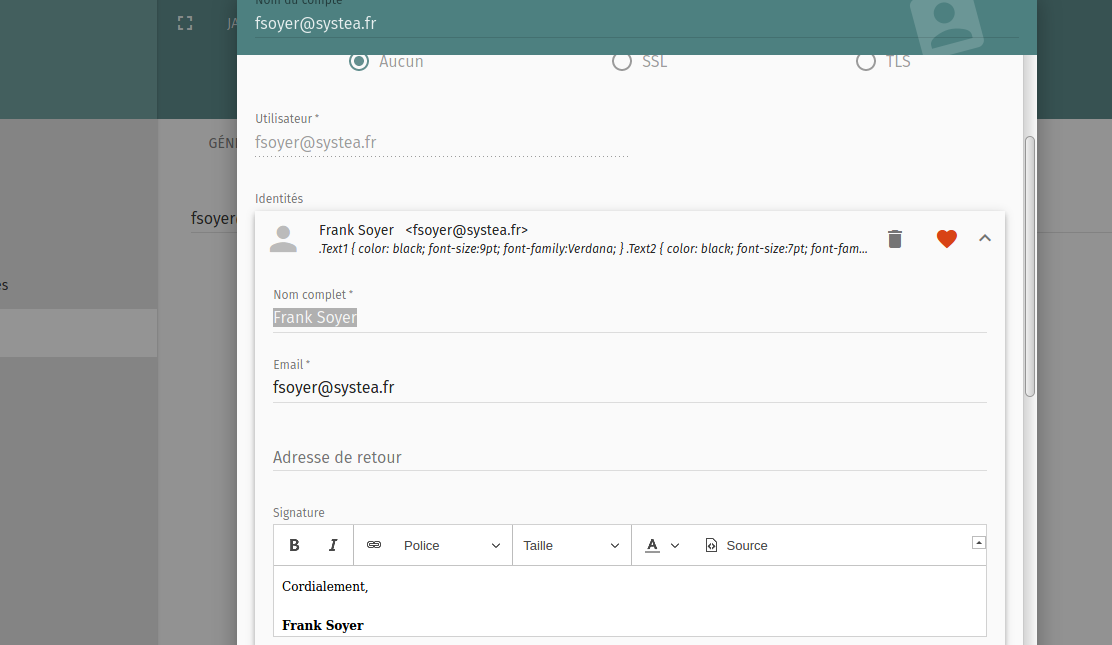Select the TLS encryption option
The image size is (1112, 645).
(866, 62)
